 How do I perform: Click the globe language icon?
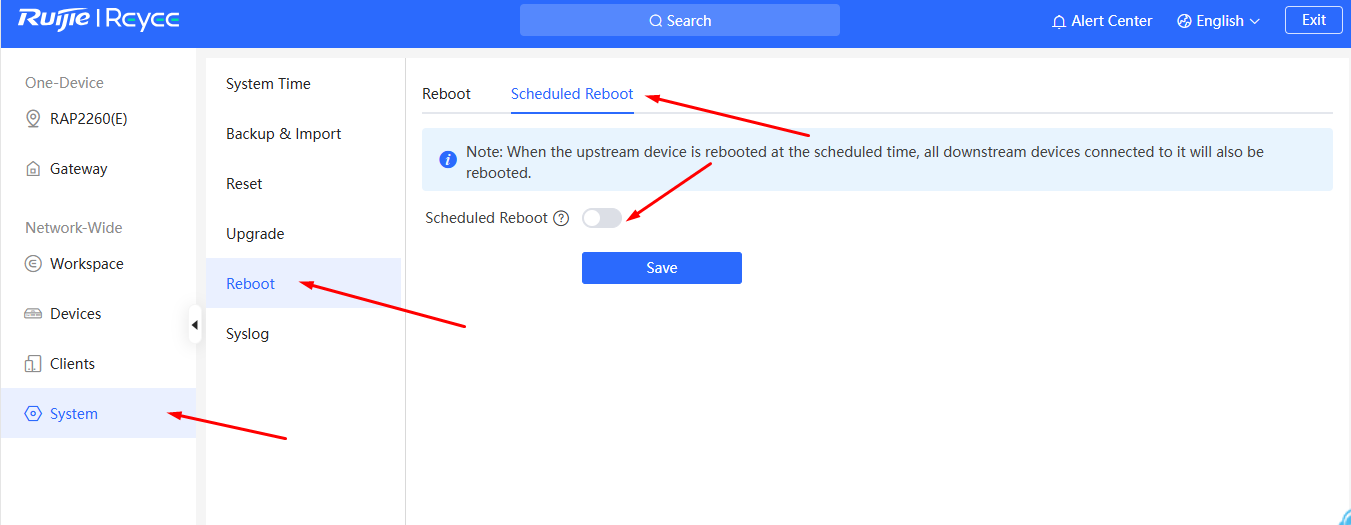click(x=1184, y=21)
